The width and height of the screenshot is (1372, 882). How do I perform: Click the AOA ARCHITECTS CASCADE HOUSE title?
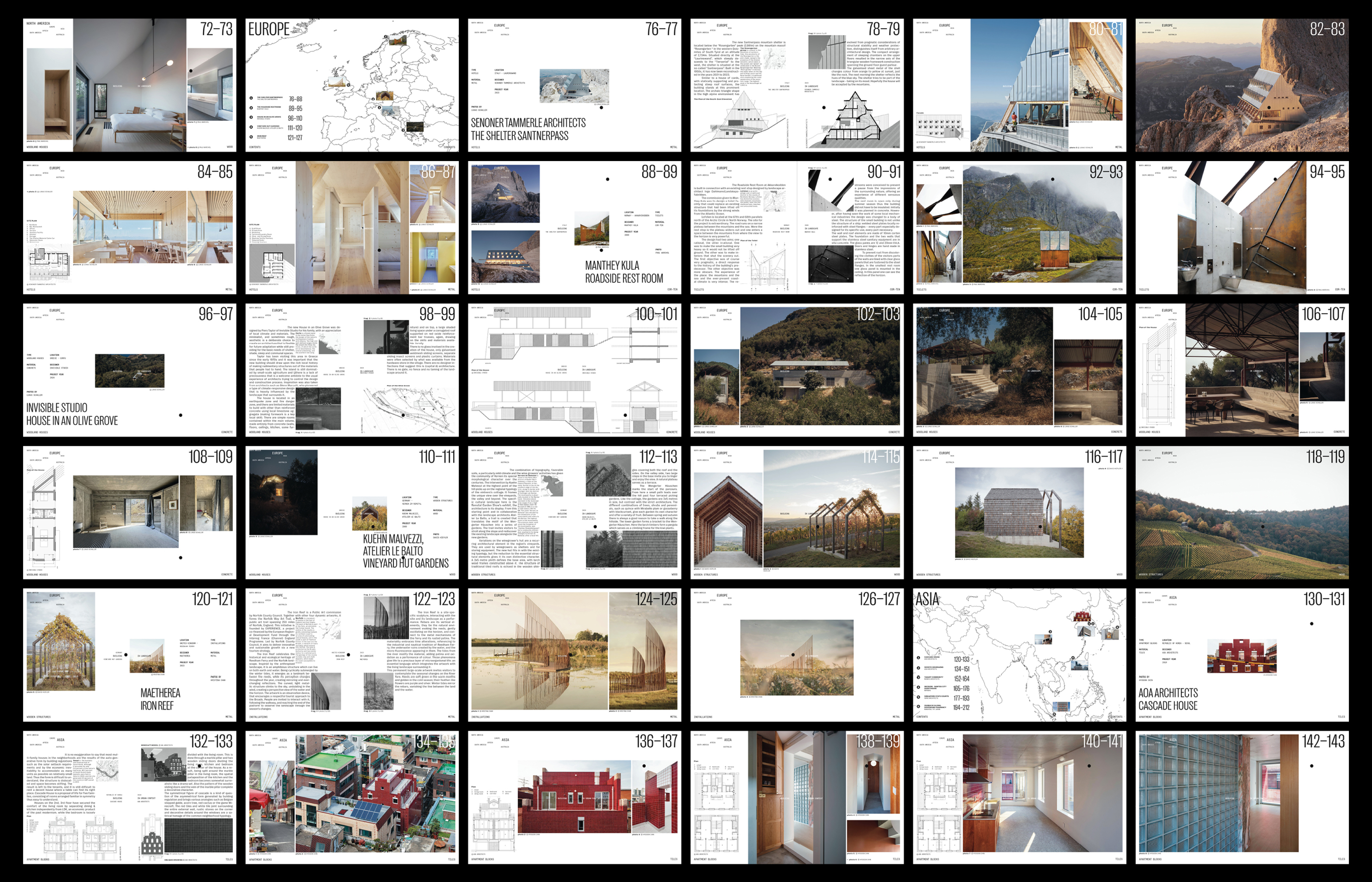click(1169, 699)
